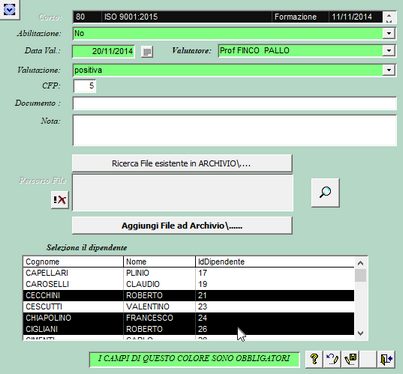Click Aggiungi File ad Archivio button
This screenshot has width=403, height=374.
[182, 226]
